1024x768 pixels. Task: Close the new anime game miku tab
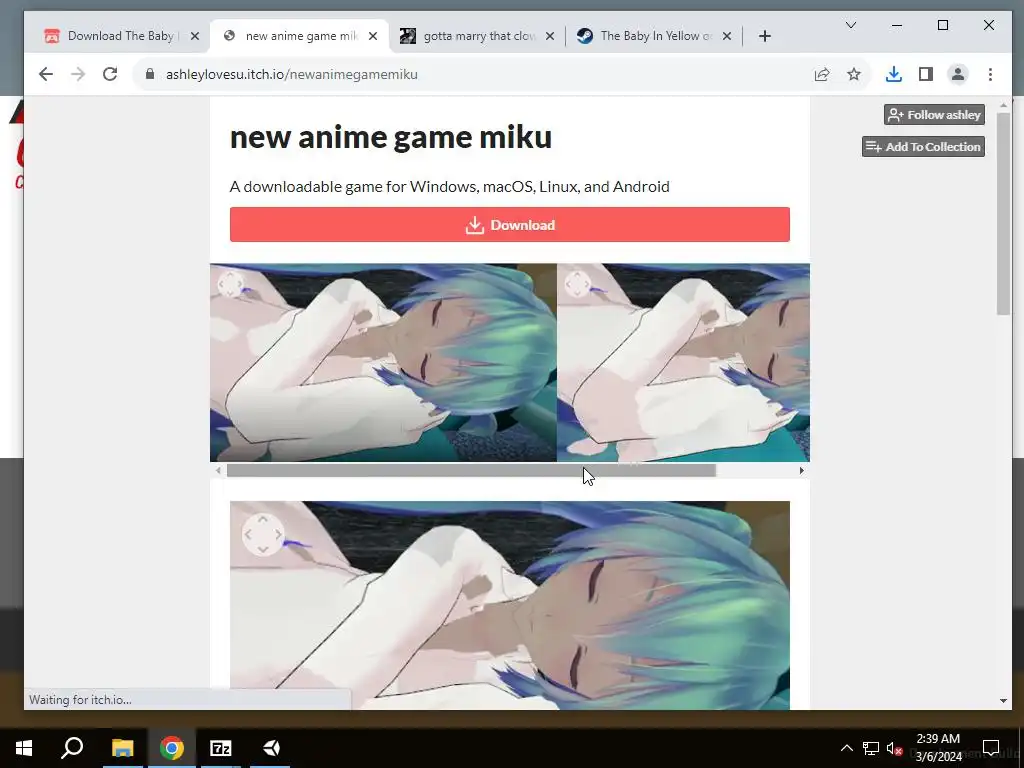click(x=373, y=36)
